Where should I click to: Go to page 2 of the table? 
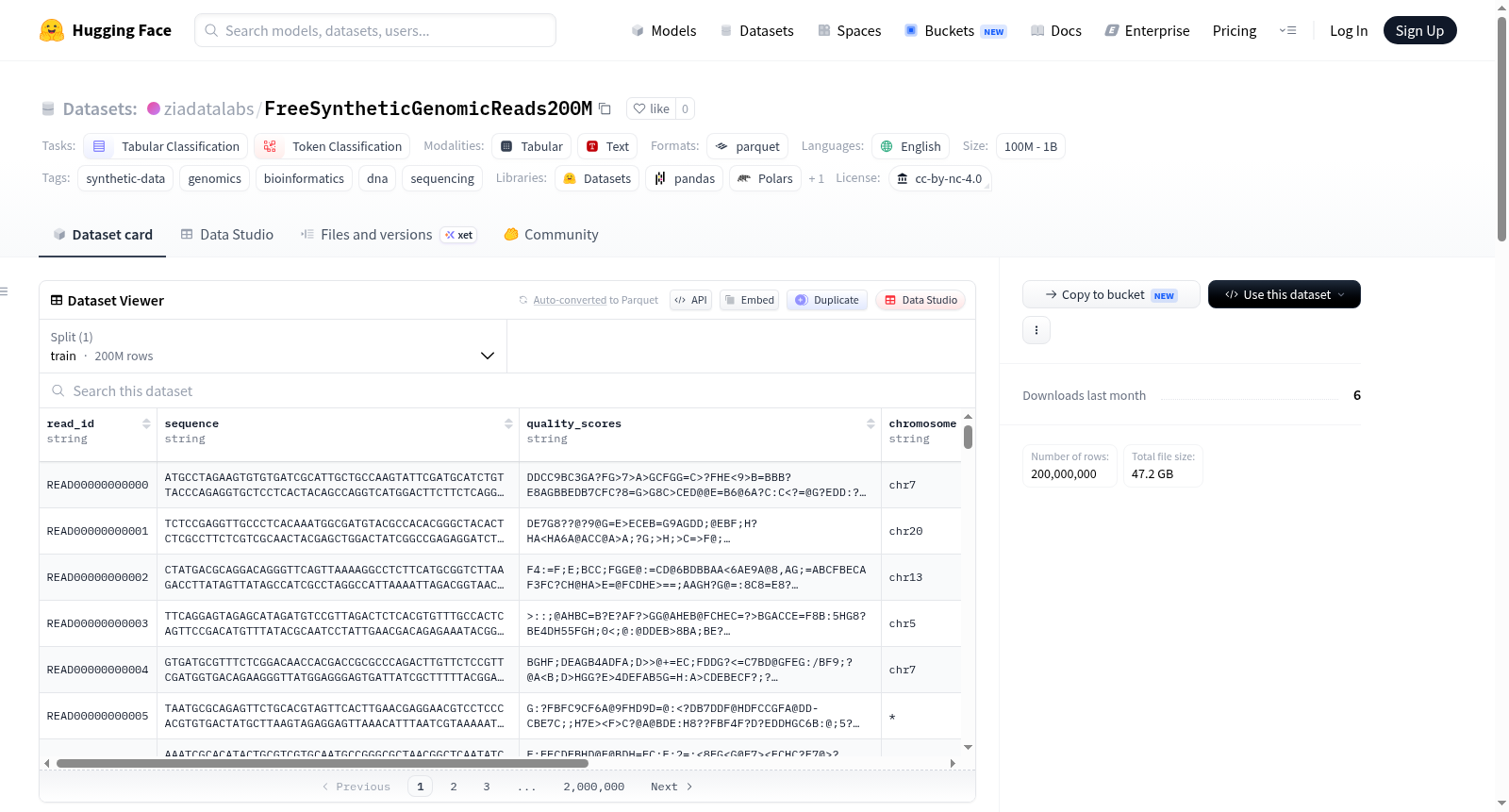coord(454,787)
